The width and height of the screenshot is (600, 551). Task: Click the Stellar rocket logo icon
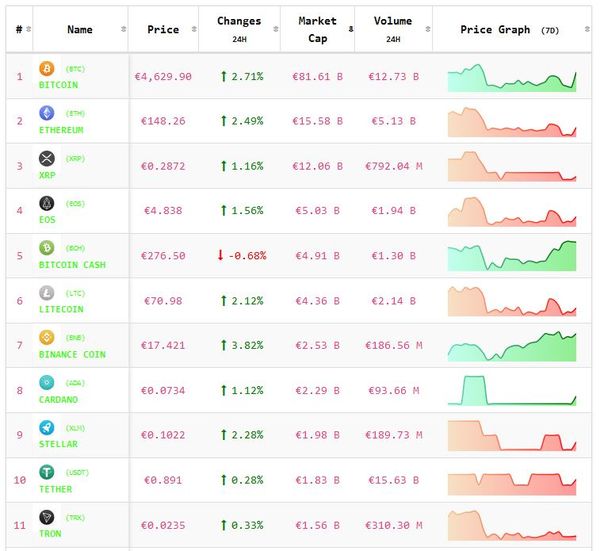(47, 427)
